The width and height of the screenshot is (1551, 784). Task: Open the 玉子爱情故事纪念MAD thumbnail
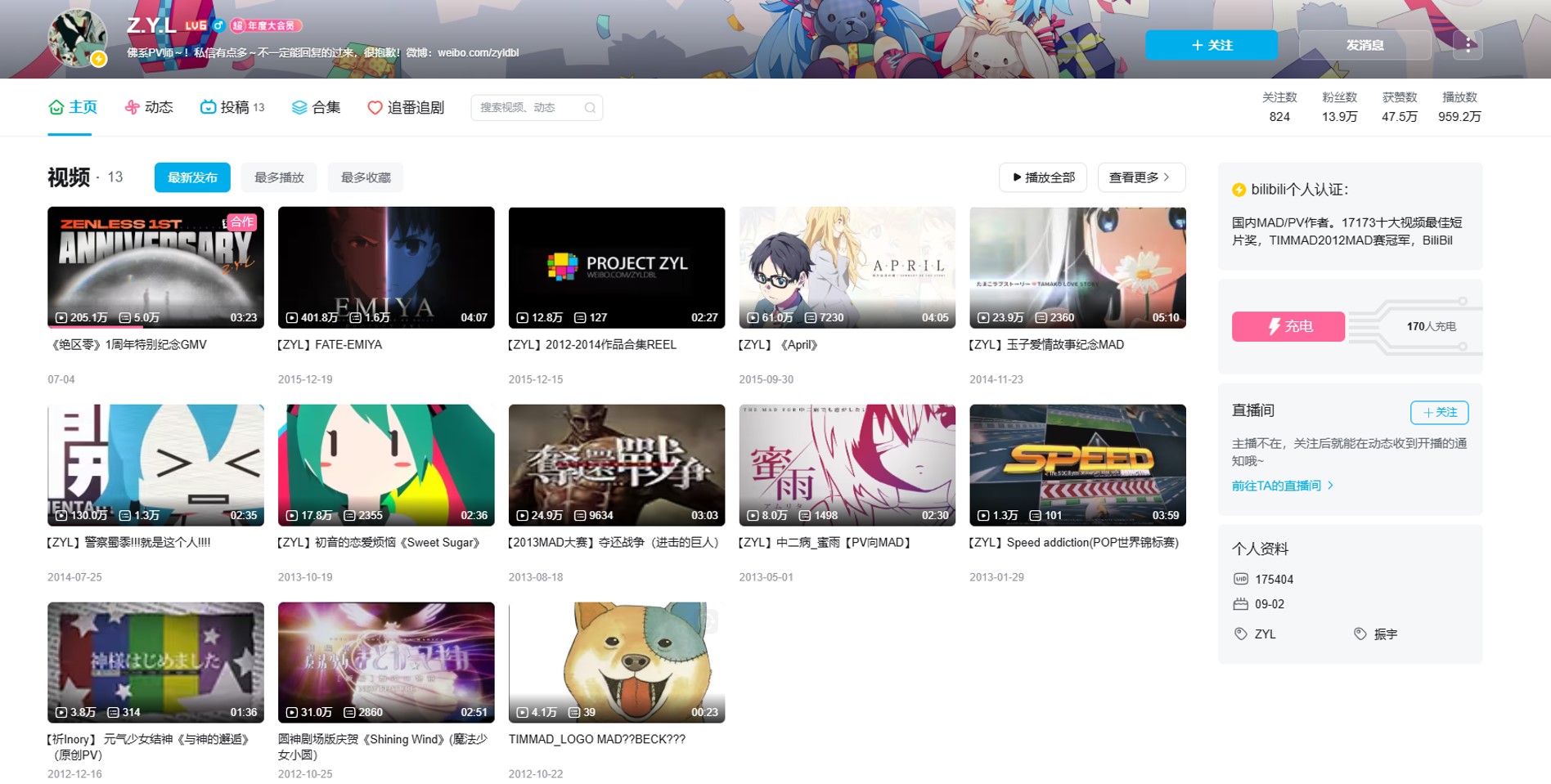[1077, 267]
